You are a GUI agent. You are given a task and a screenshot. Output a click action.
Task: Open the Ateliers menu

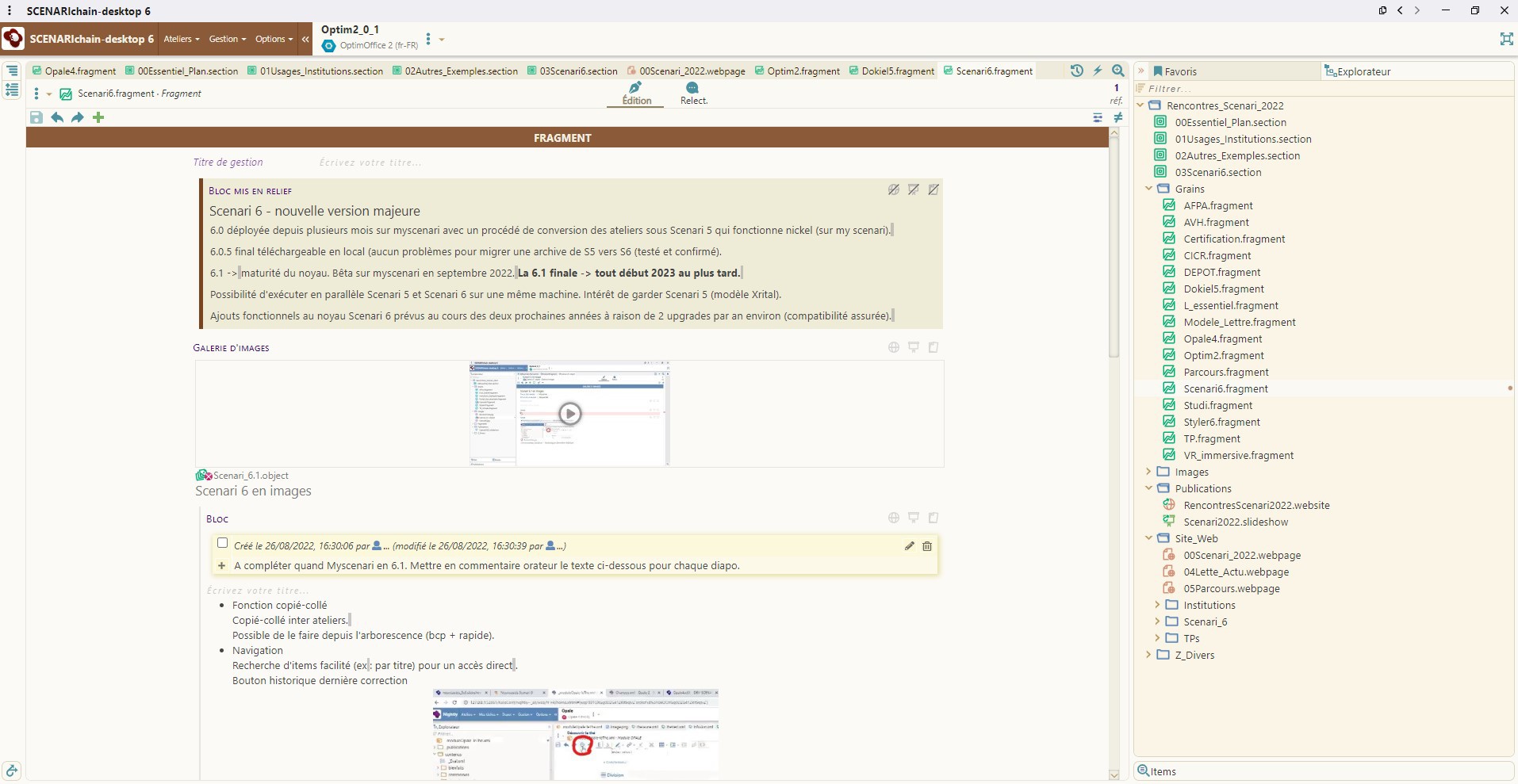pyautogui.click(x=182, y=39)
